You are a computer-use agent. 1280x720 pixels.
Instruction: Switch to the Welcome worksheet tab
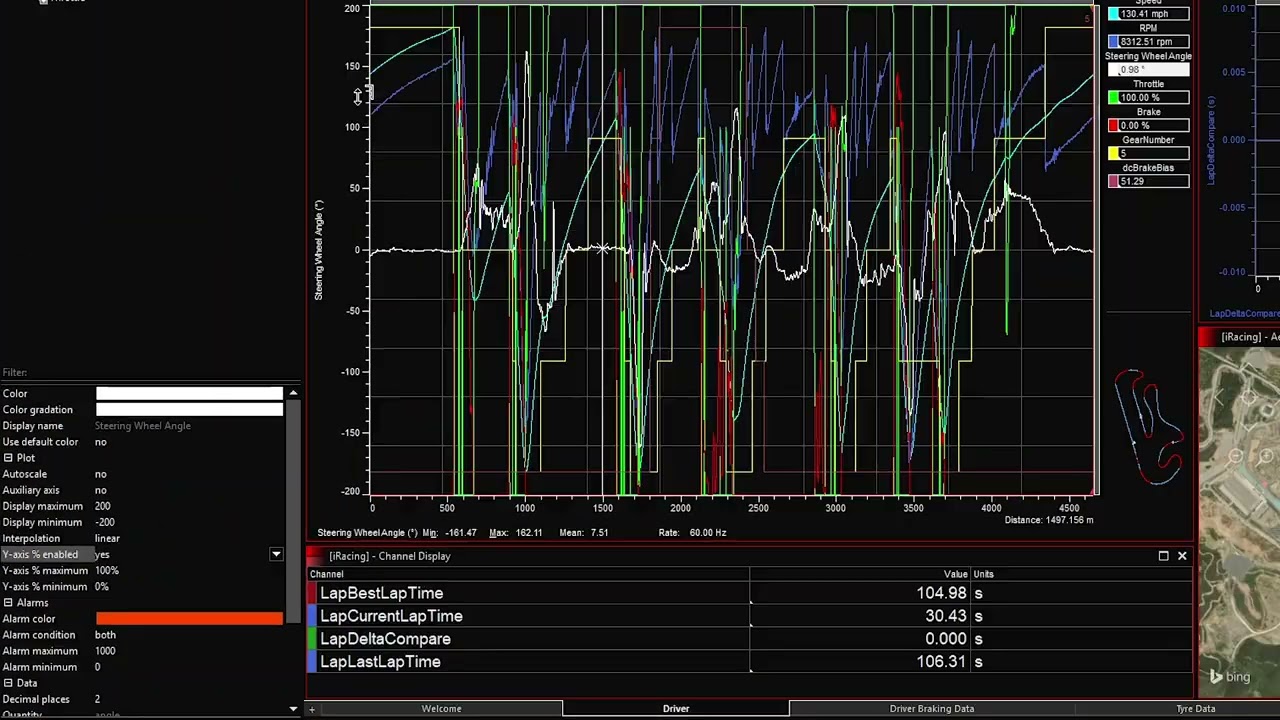(x=441, y=709)
